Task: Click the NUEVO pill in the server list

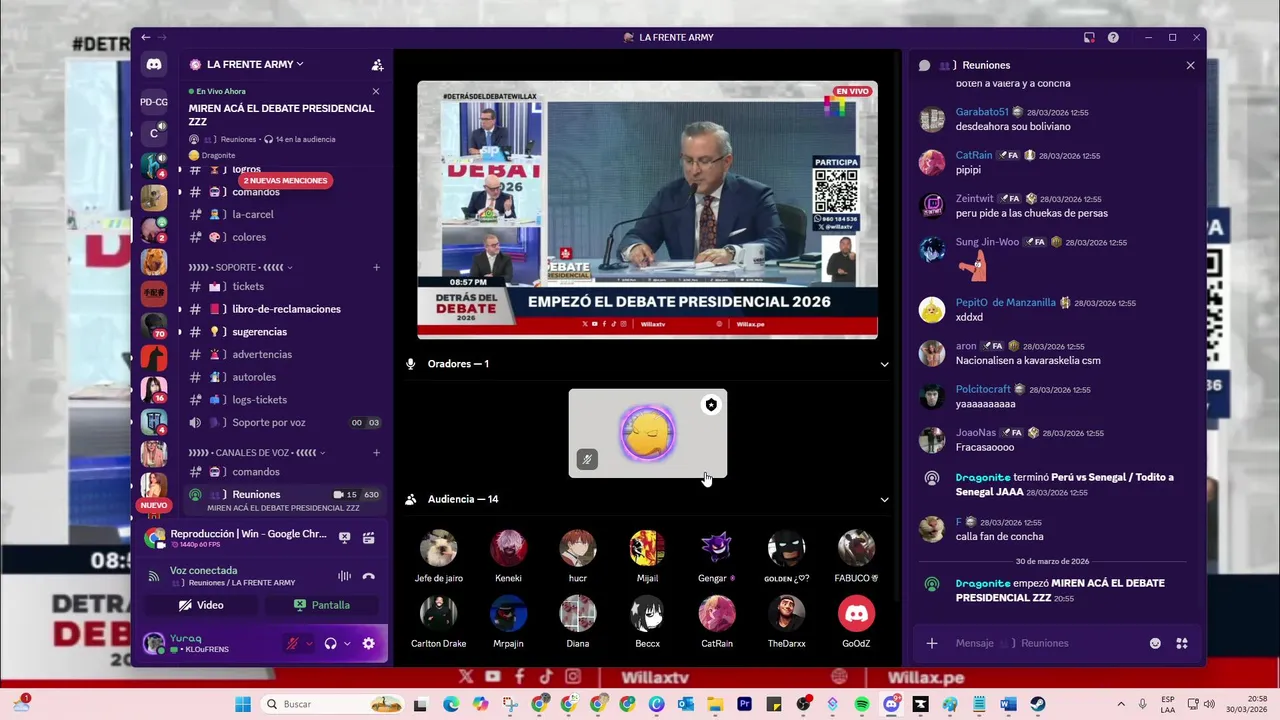Action: [154, 506]
